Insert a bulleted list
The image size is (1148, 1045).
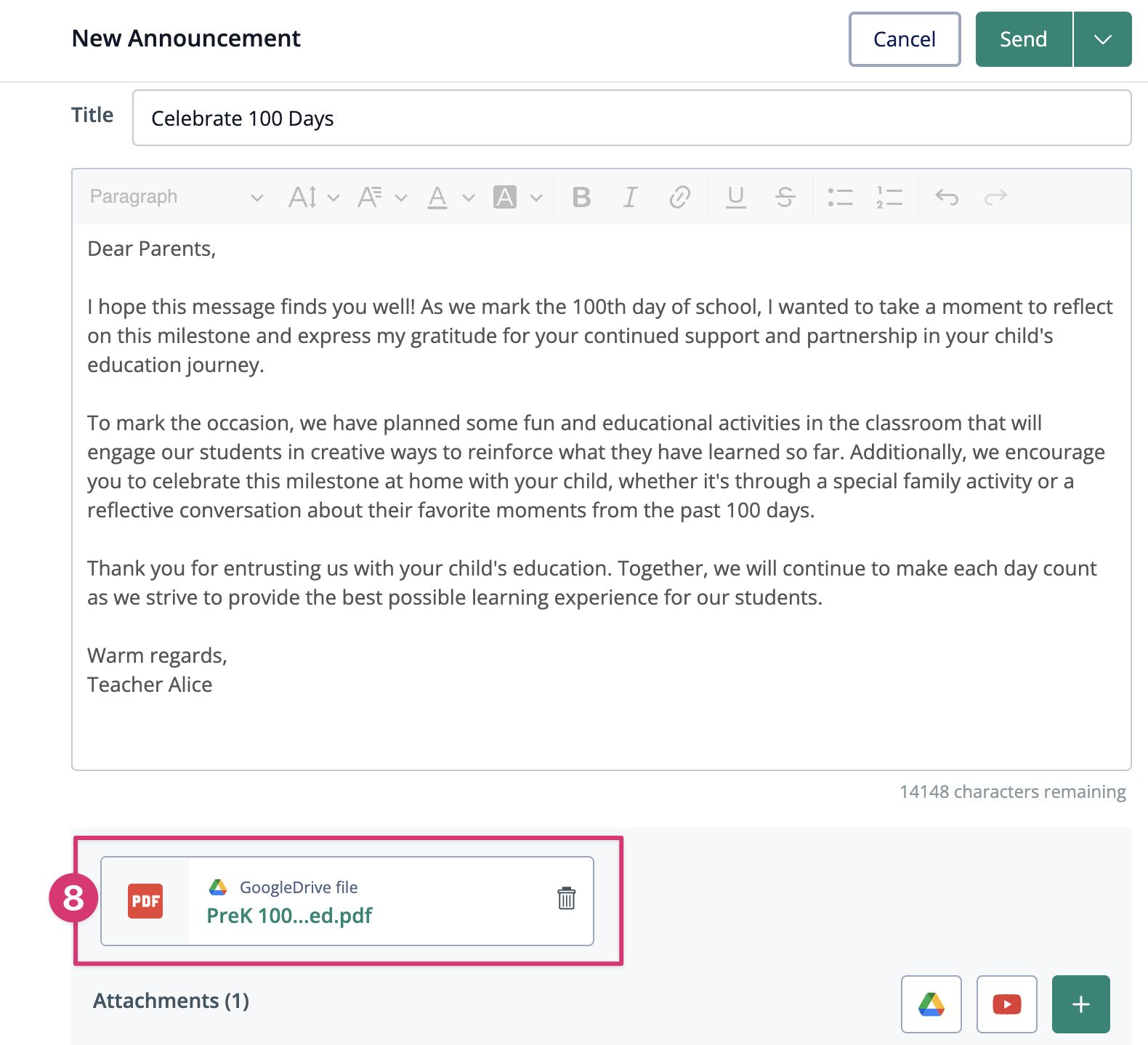840,197
